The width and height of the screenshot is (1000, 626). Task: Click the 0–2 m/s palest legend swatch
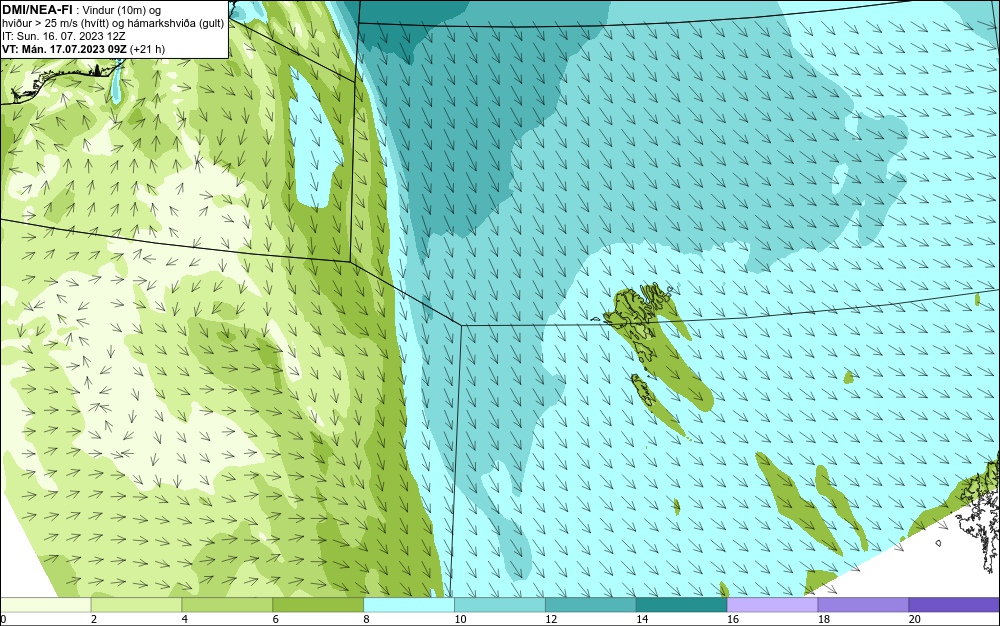[x=45, y=605]
